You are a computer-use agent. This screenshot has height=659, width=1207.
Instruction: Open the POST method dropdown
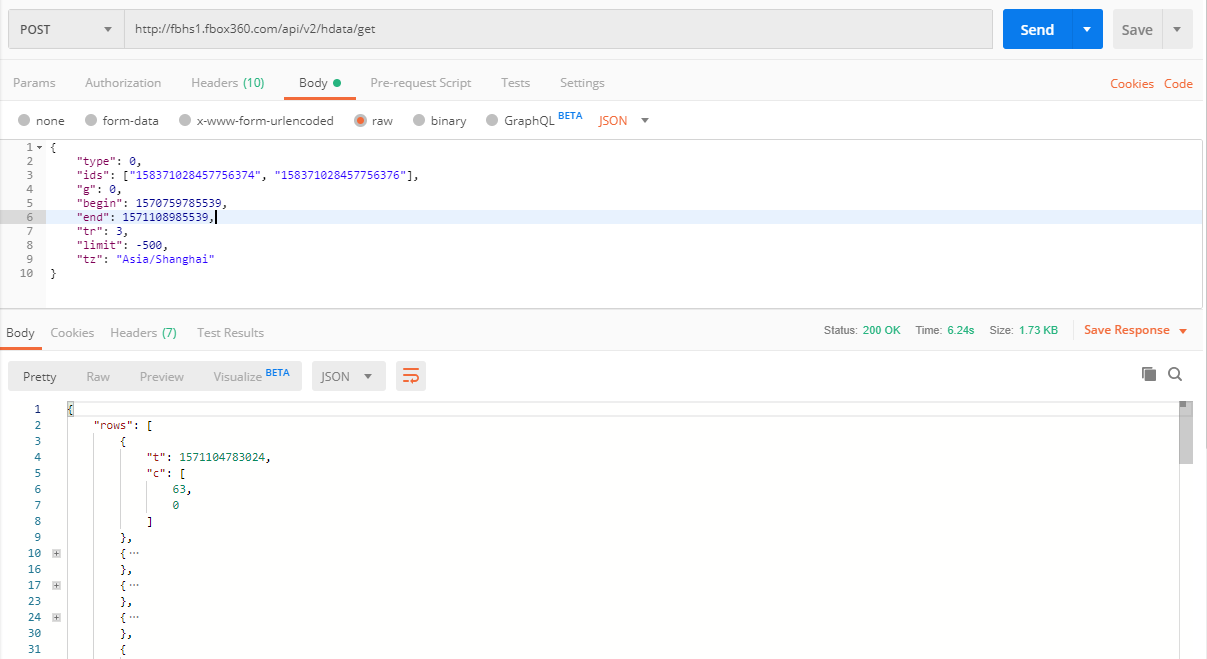(x=66, y=30)
